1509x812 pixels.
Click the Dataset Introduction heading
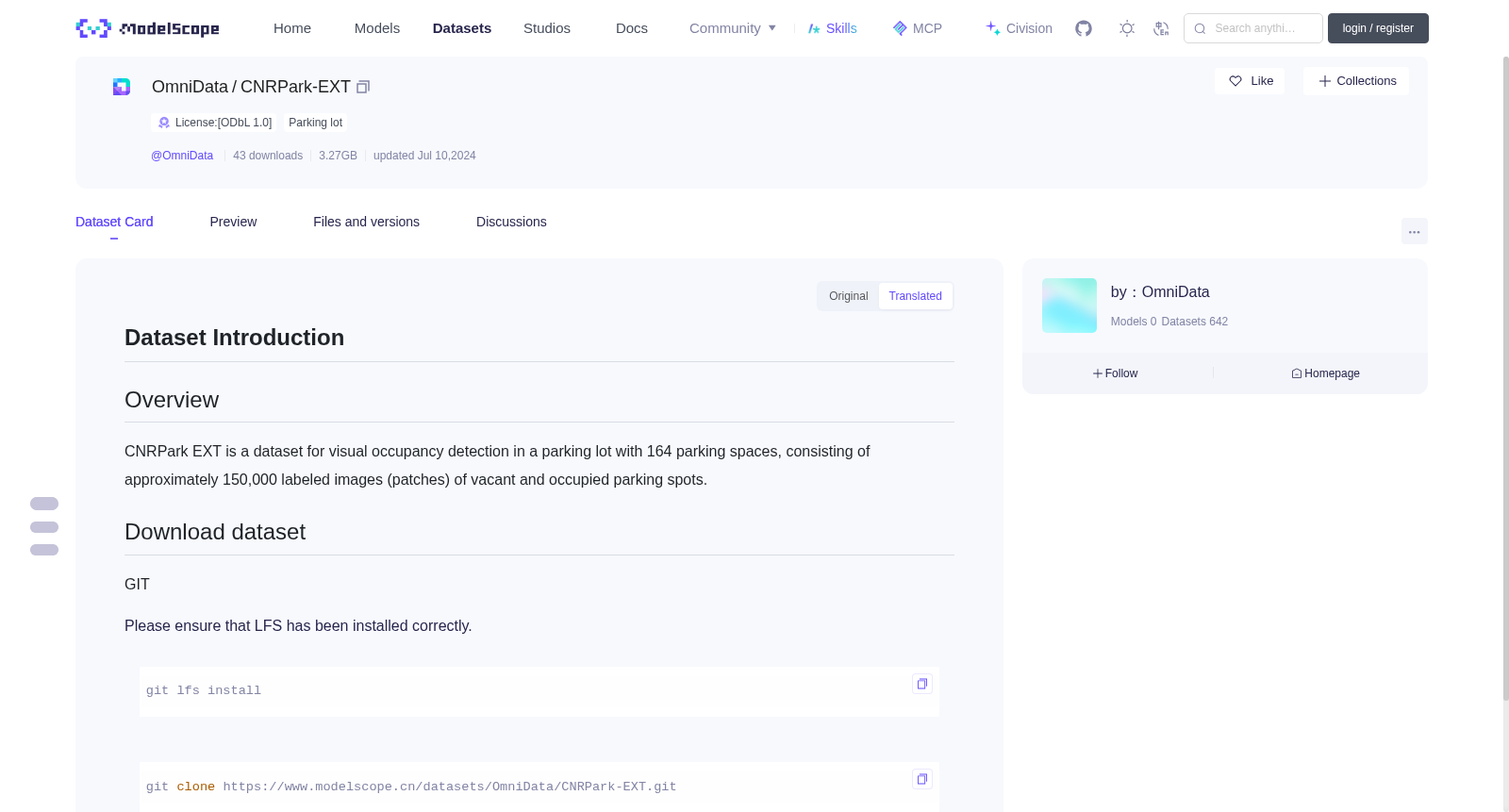coord(234,338)
